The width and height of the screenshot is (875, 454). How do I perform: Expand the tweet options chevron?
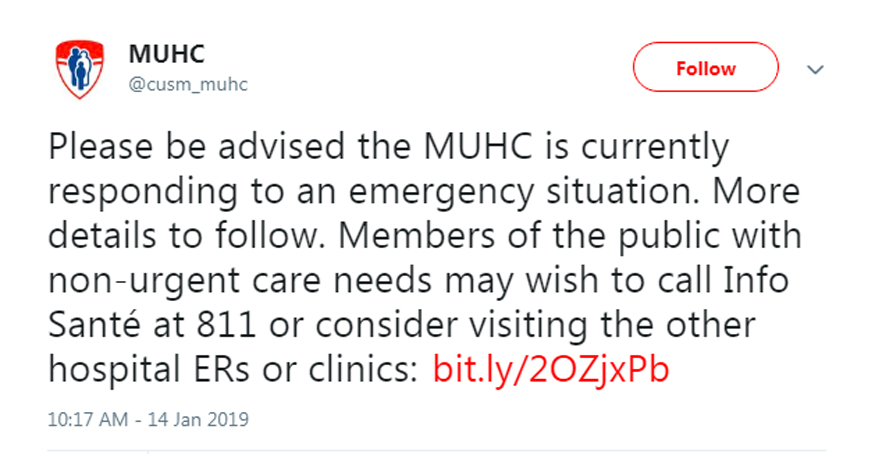click(815, 70)
